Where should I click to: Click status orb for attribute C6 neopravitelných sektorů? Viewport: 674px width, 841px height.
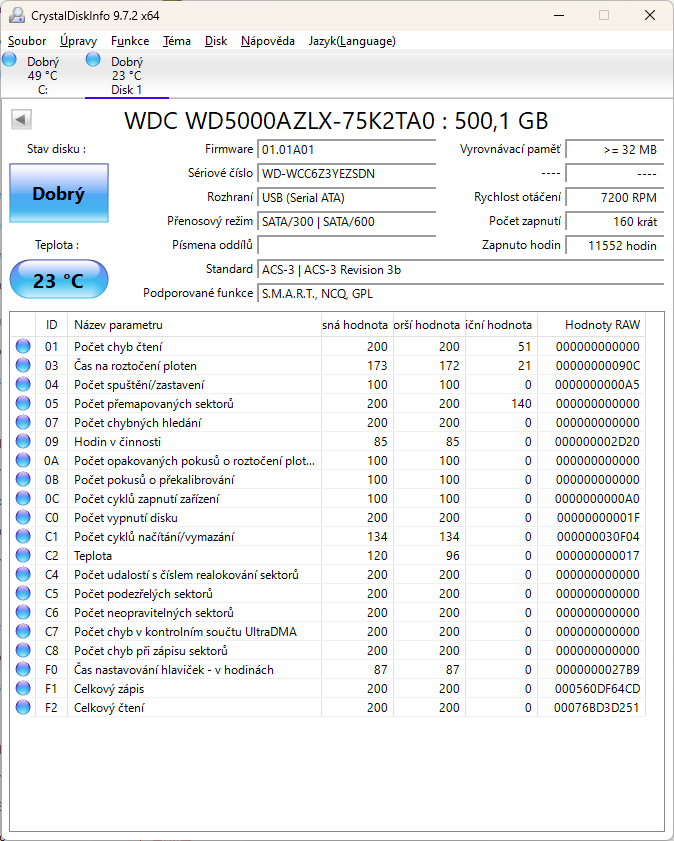(23, 613)
